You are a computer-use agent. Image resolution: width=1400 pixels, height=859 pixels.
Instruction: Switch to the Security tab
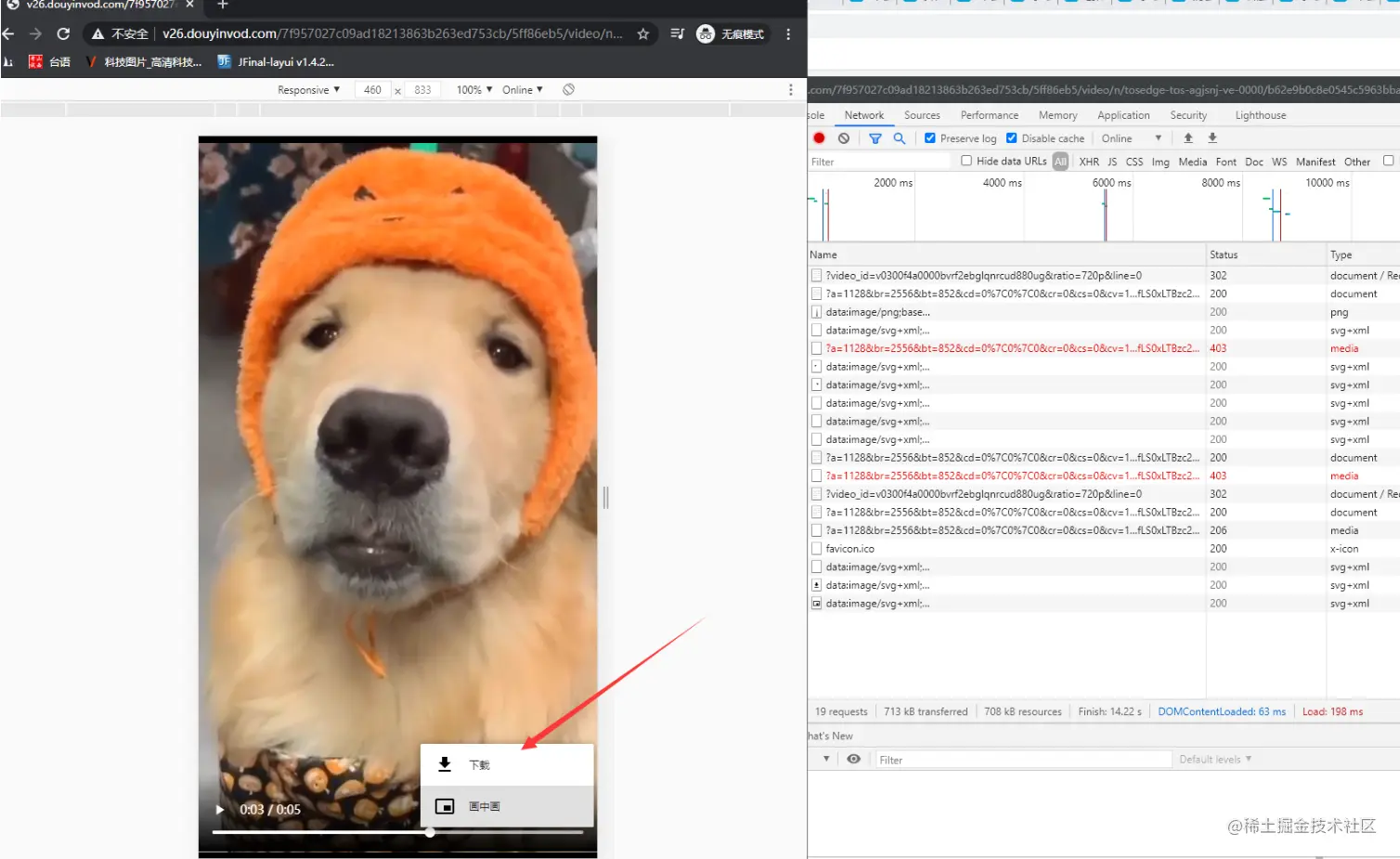(x=1188, y=115)
